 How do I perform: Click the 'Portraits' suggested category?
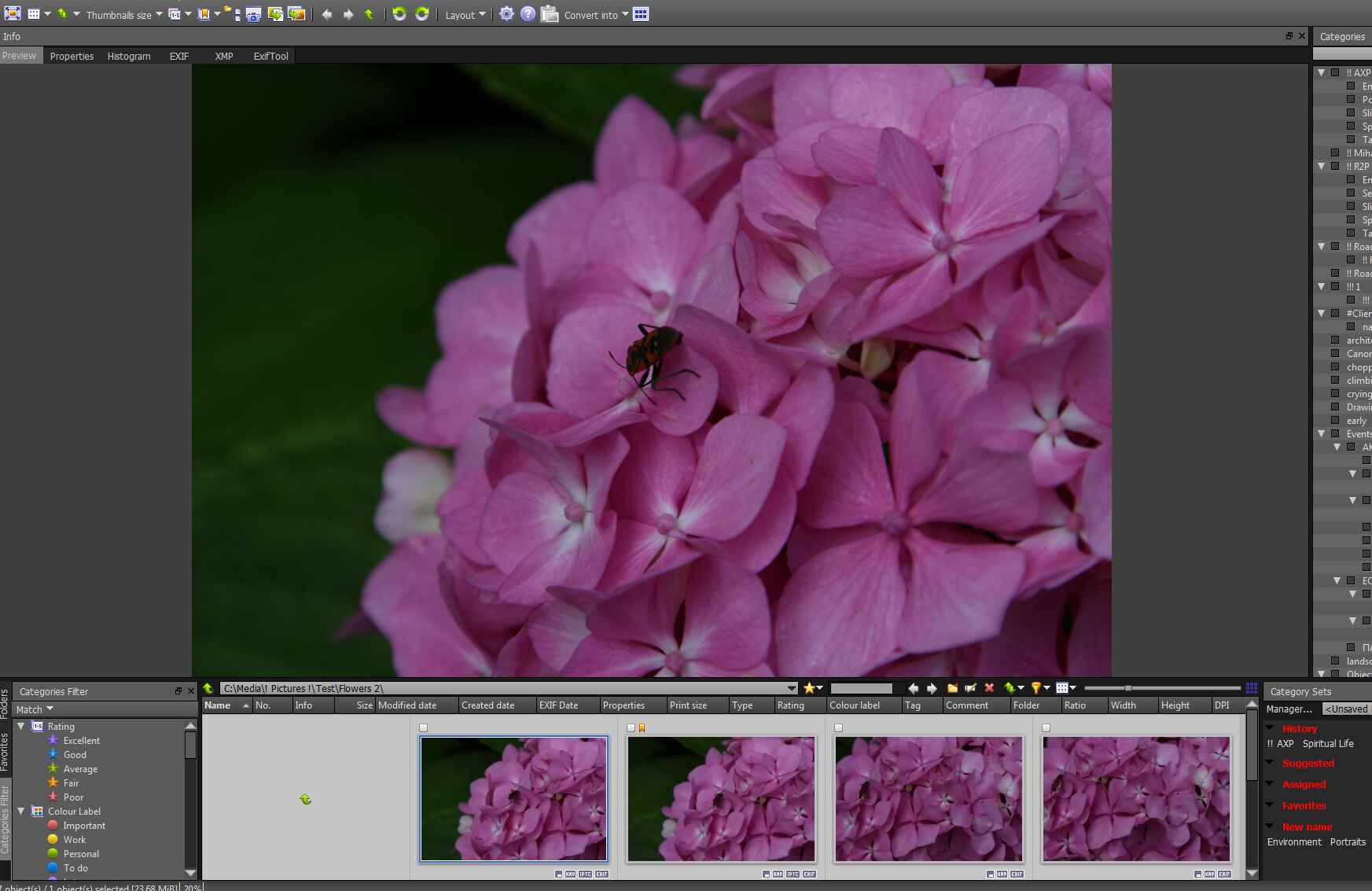[x=1348, y=842]
